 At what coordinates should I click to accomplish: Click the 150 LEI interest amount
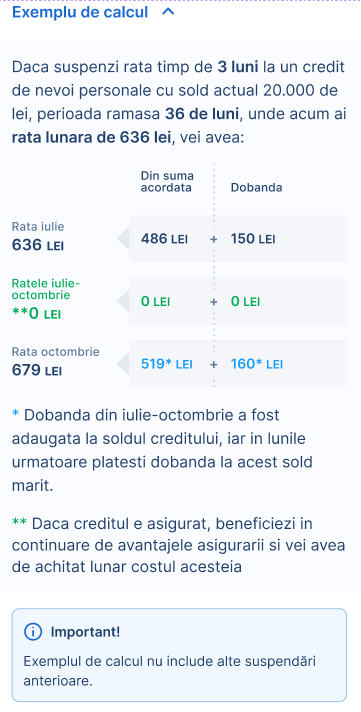click(253, 239)
